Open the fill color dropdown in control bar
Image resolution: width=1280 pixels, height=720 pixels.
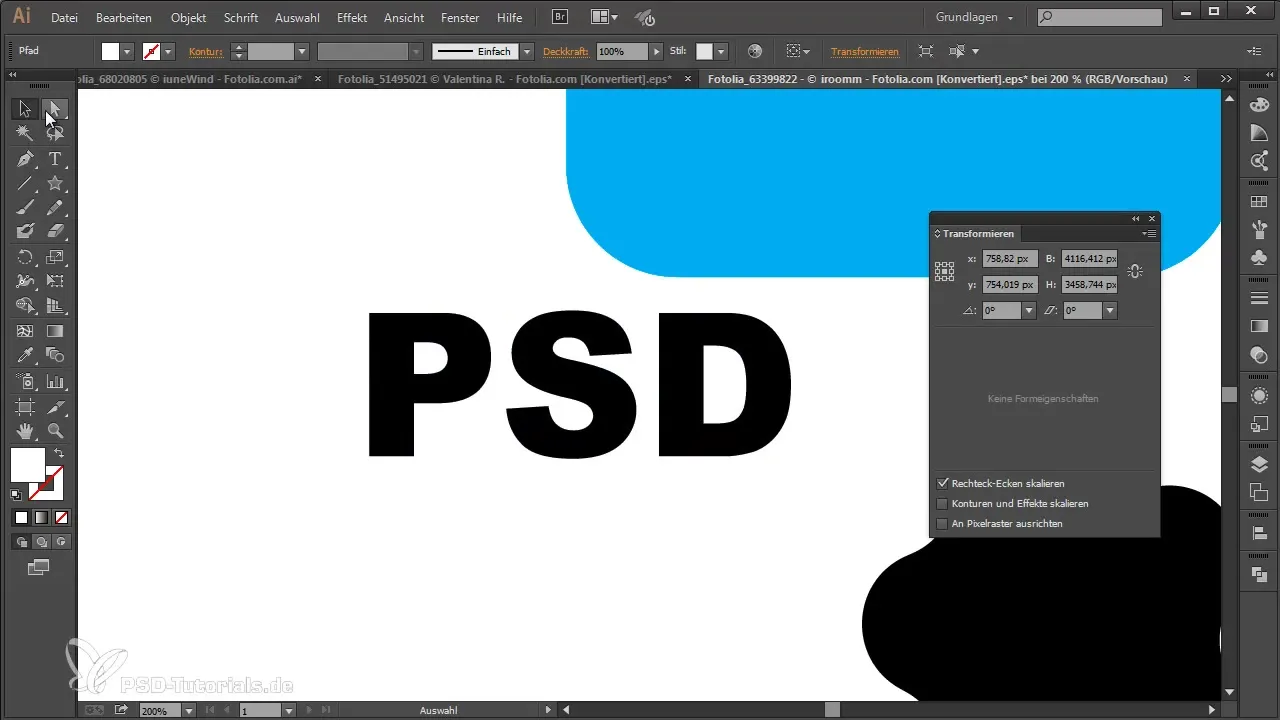tap(127, 51)
